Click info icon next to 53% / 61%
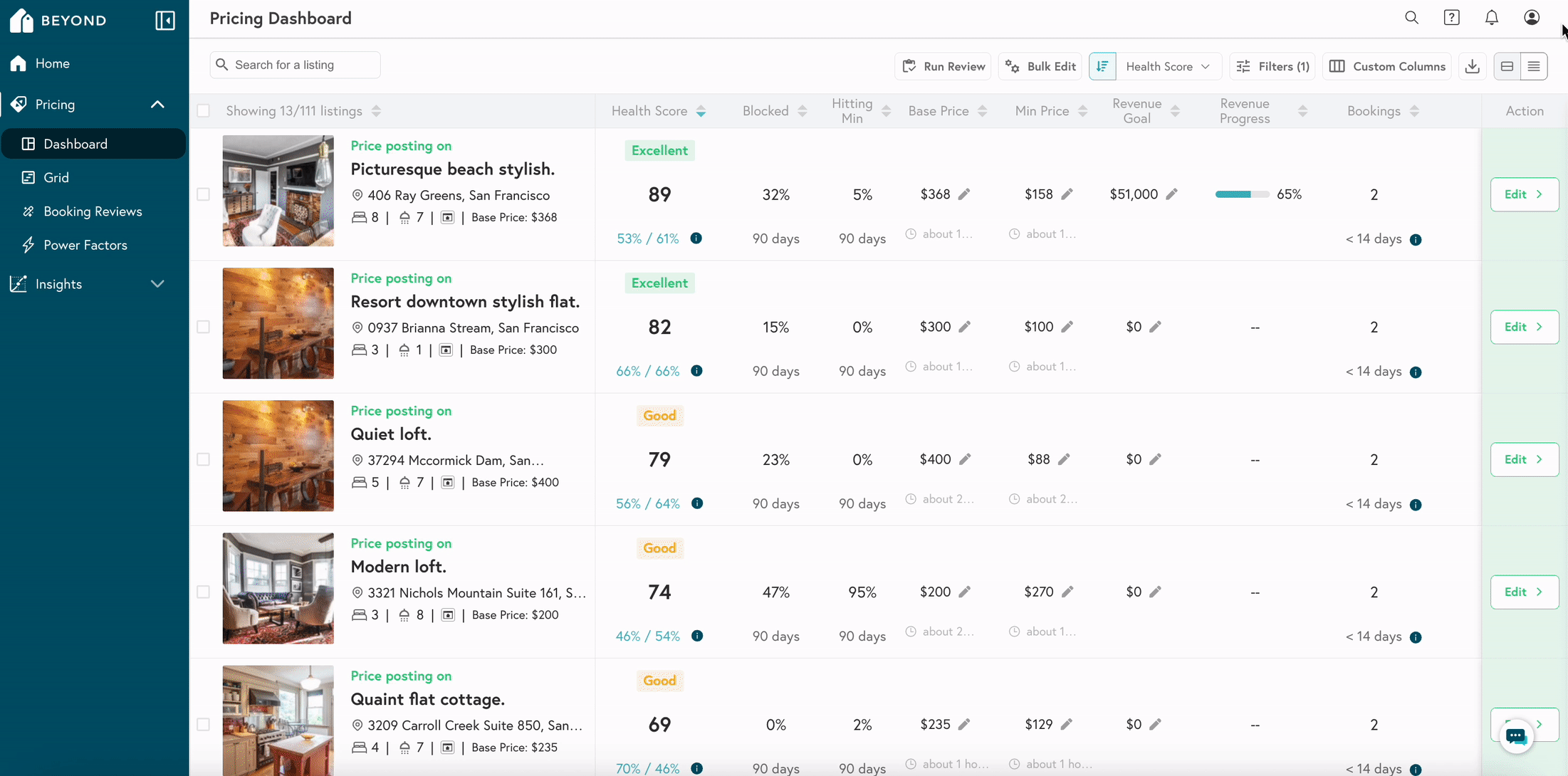This screenshot has height=776, width=1568. point(696,238)
